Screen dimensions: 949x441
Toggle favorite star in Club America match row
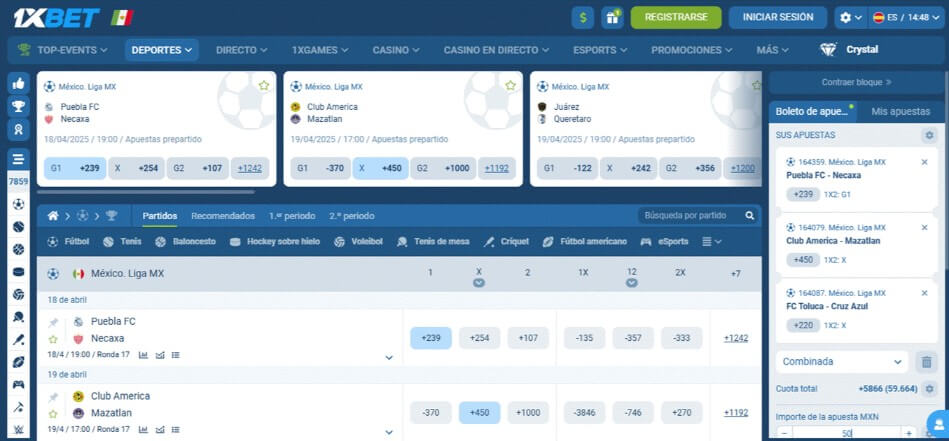53,414
